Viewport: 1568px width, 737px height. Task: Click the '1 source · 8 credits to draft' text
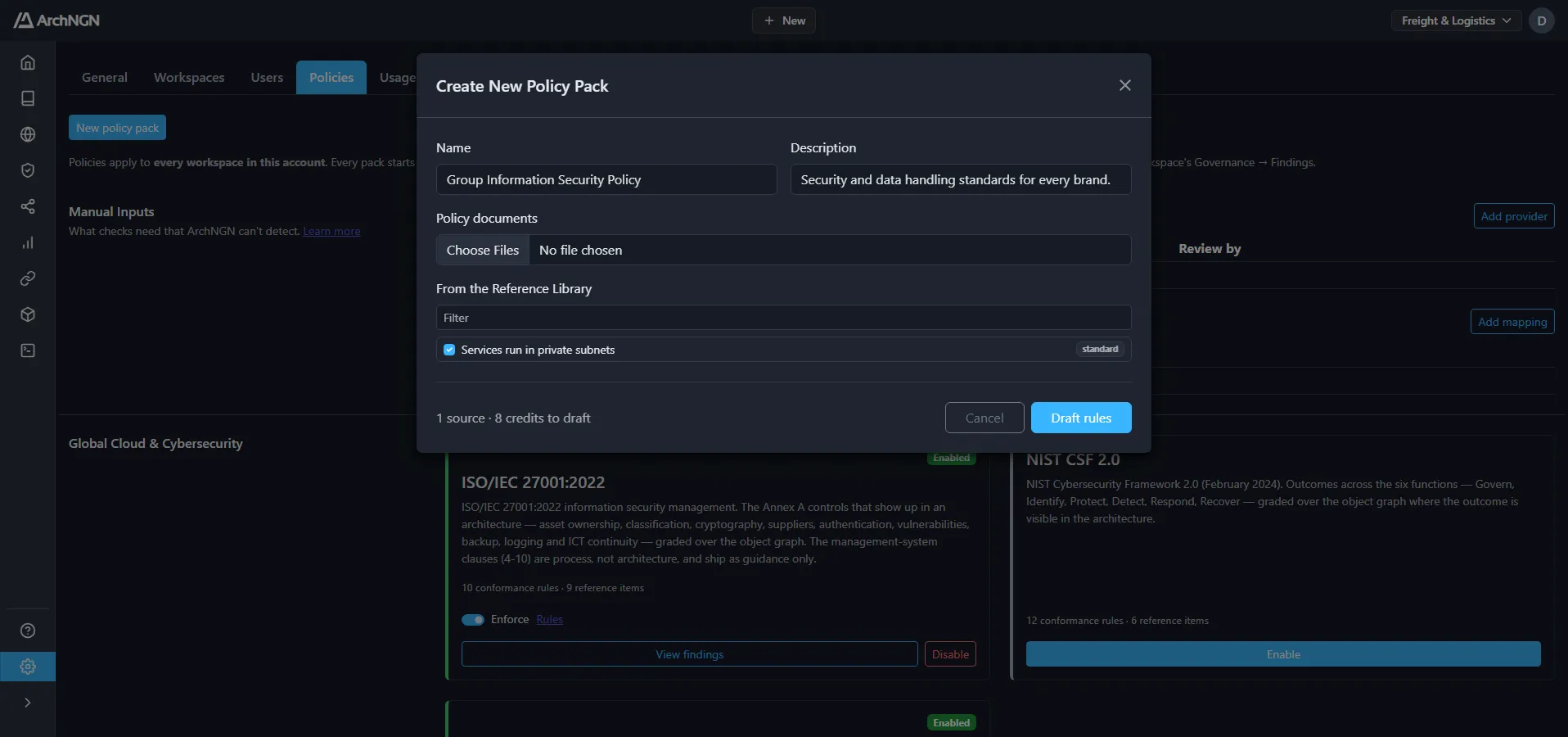tap(513, 418)
